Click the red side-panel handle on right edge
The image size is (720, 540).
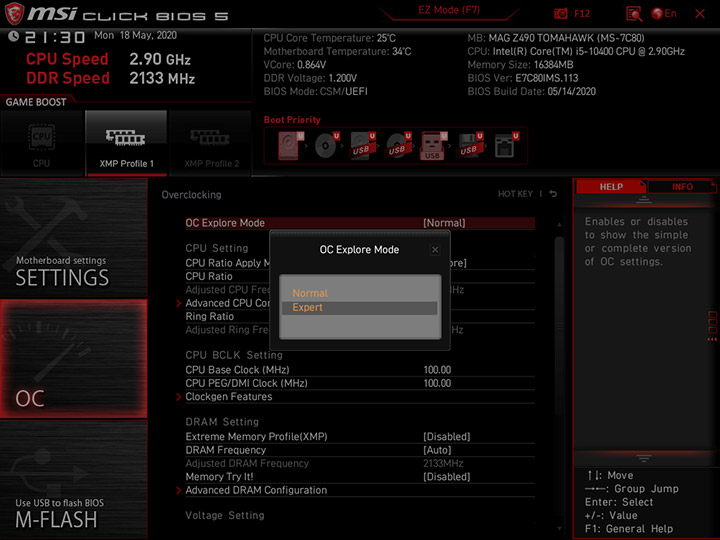coord(712,326)
